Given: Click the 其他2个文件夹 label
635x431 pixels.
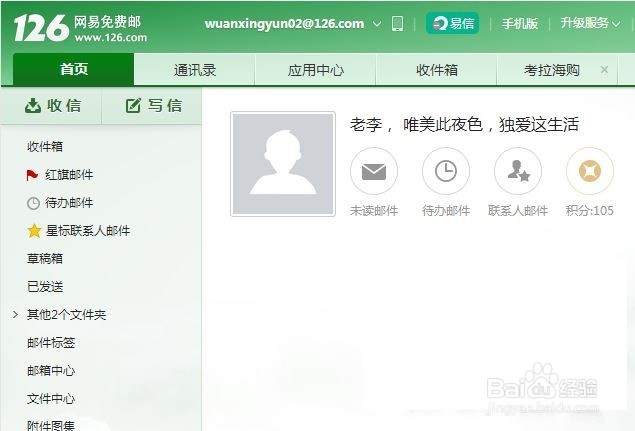Looking at the screenshot, I should pyautogui.click(x=66, y=314).
